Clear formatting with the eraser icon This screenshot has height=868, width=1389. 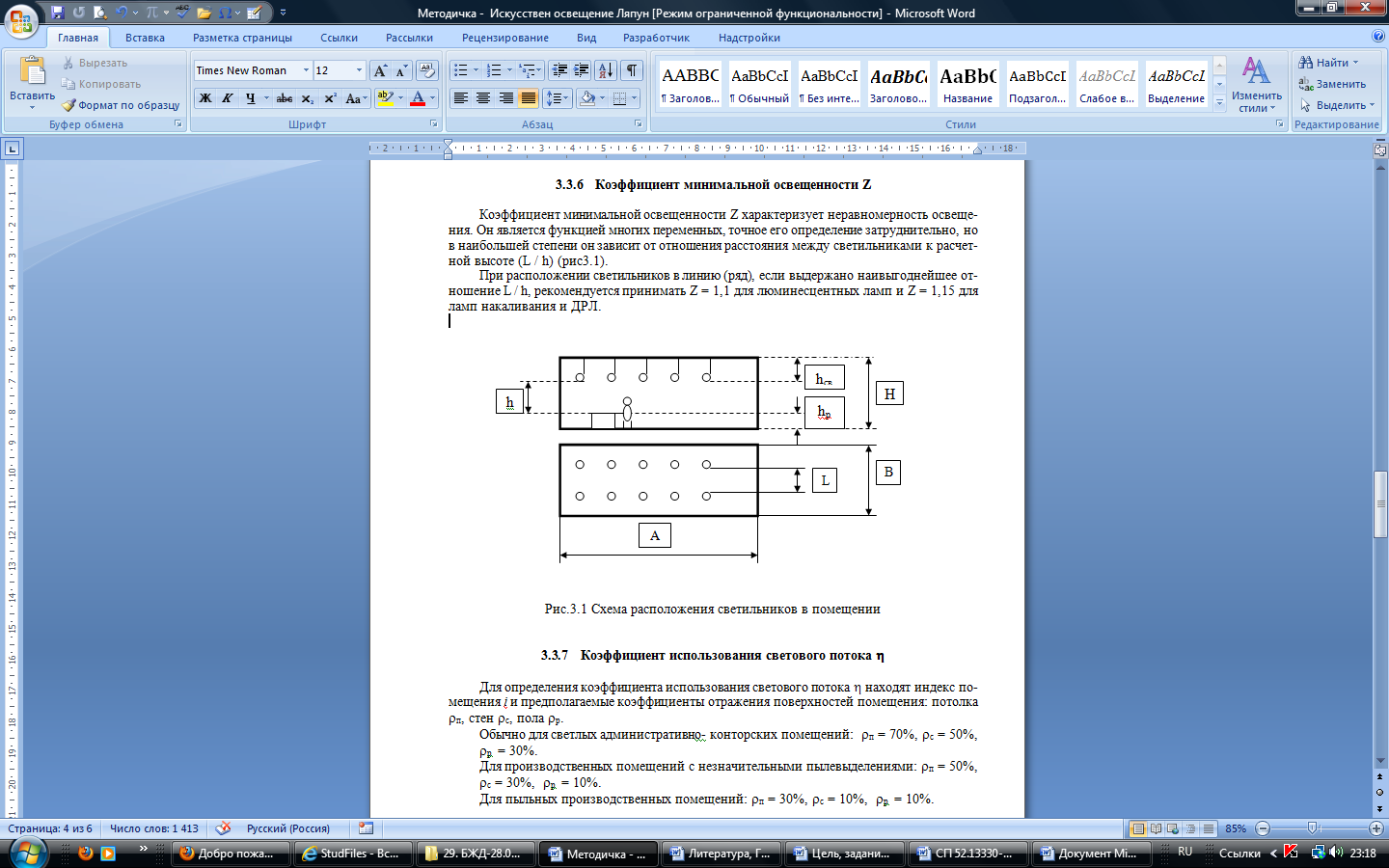pos(427,70)
